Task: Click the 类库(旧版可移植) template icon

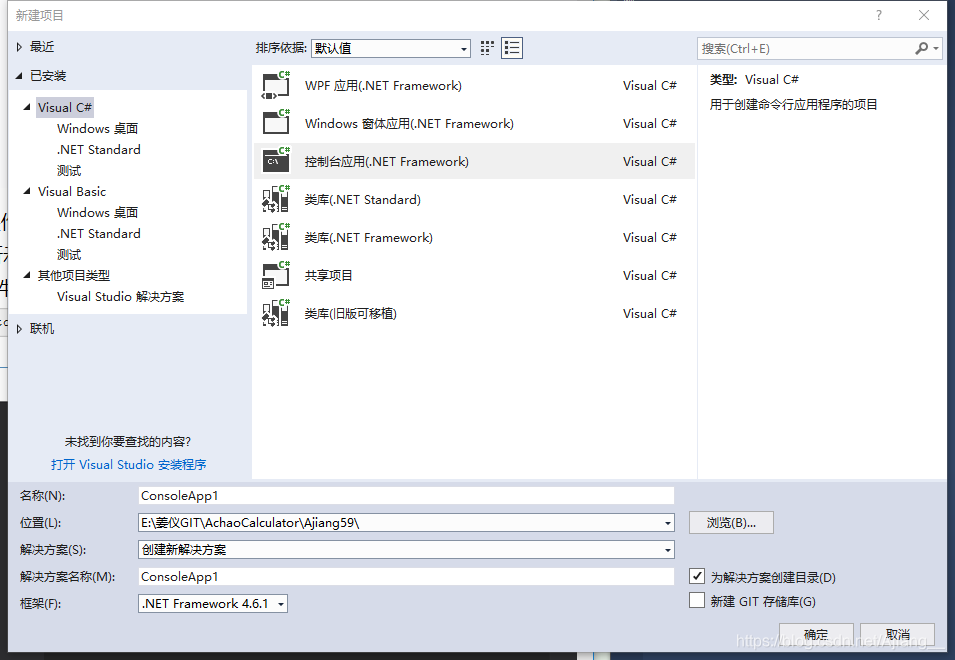Action: click(276, 313)
